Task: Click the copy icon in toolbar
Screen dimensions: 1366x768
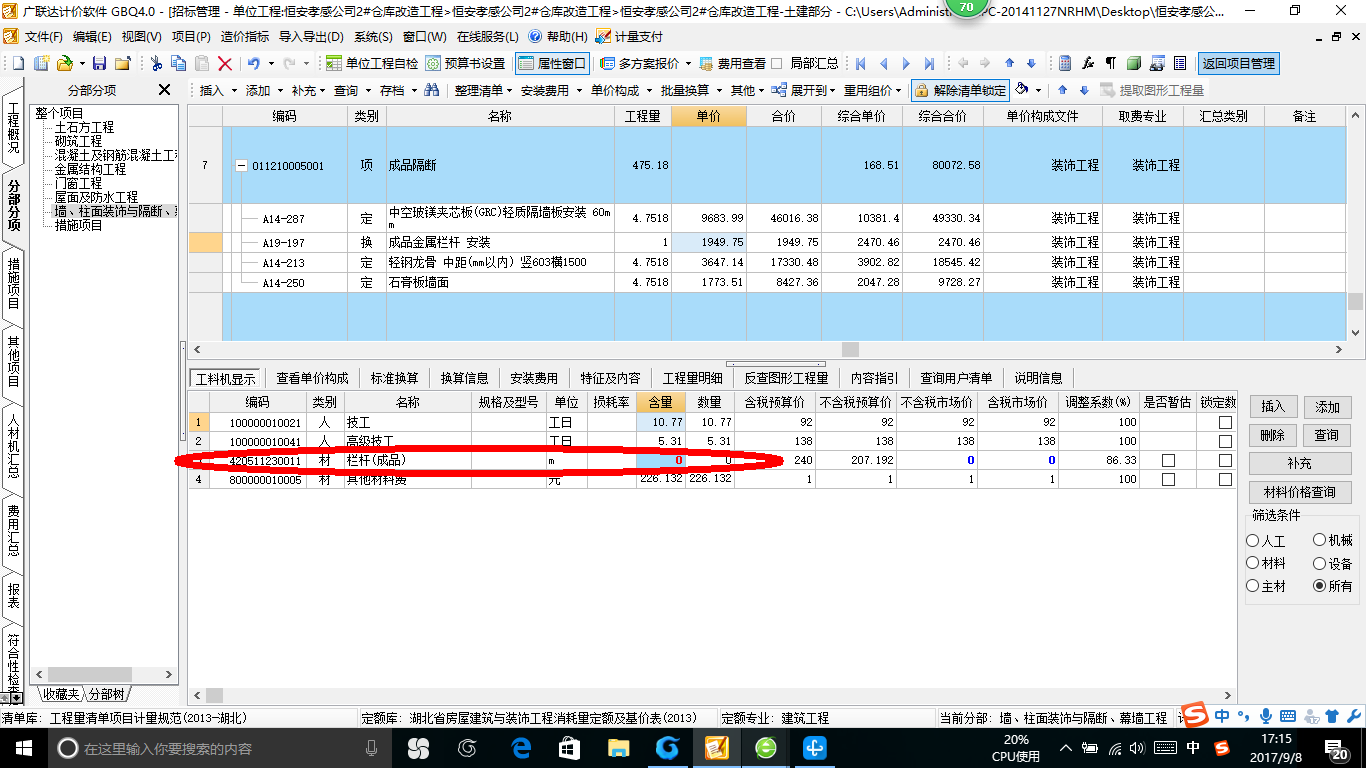Action: (x=179, y=63)
